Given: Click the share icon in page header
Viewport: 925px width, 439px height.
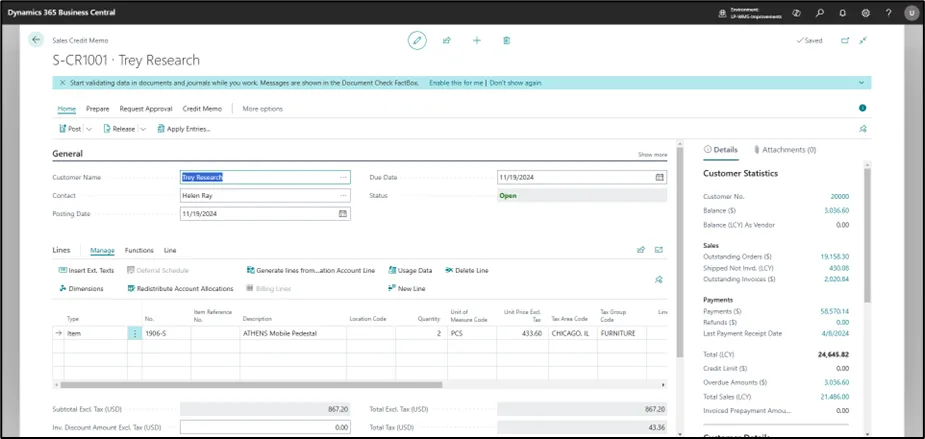Looking at the screenshot, I should point(447,40).
